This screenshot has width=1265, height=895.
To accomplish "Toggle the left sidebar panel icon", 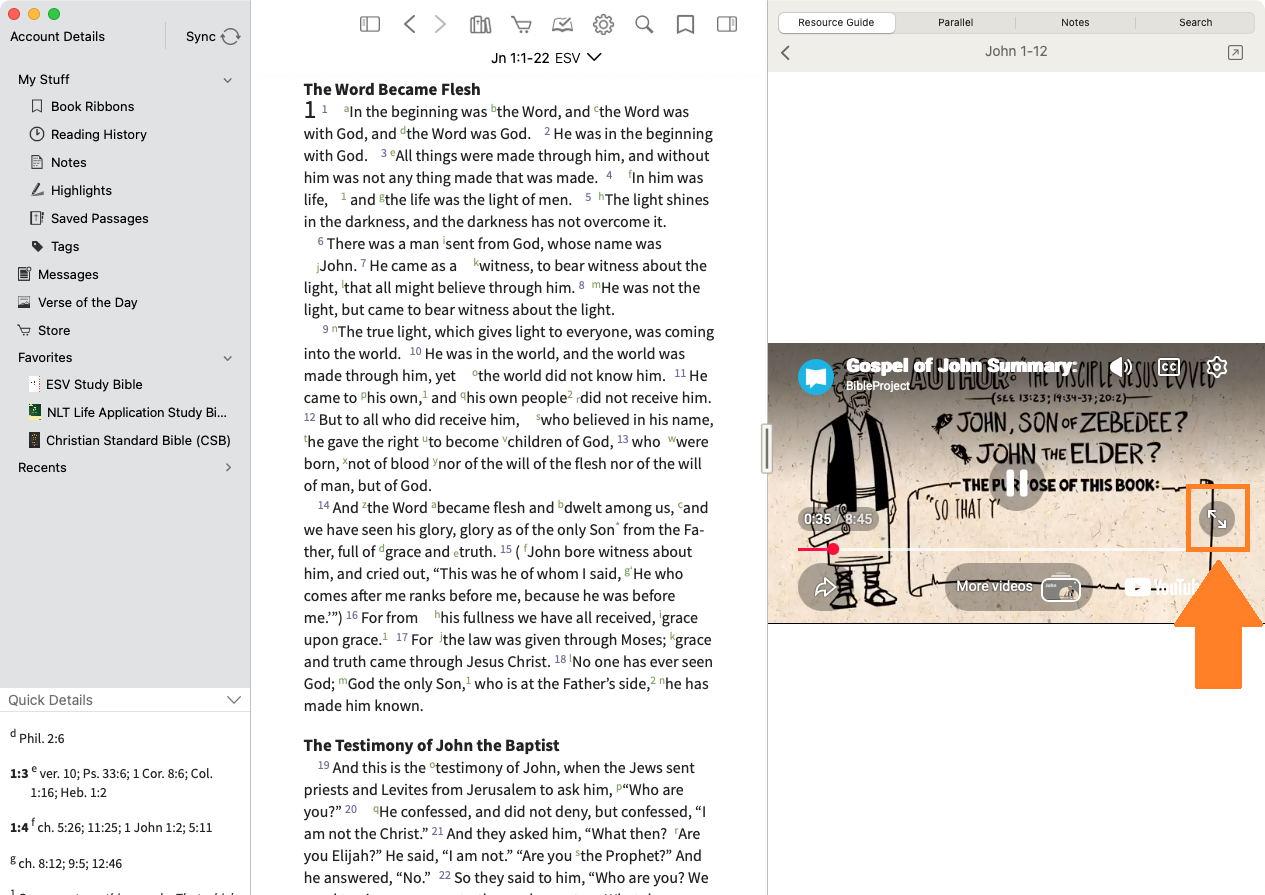I will pyautogui.click(x=370, y=25).
